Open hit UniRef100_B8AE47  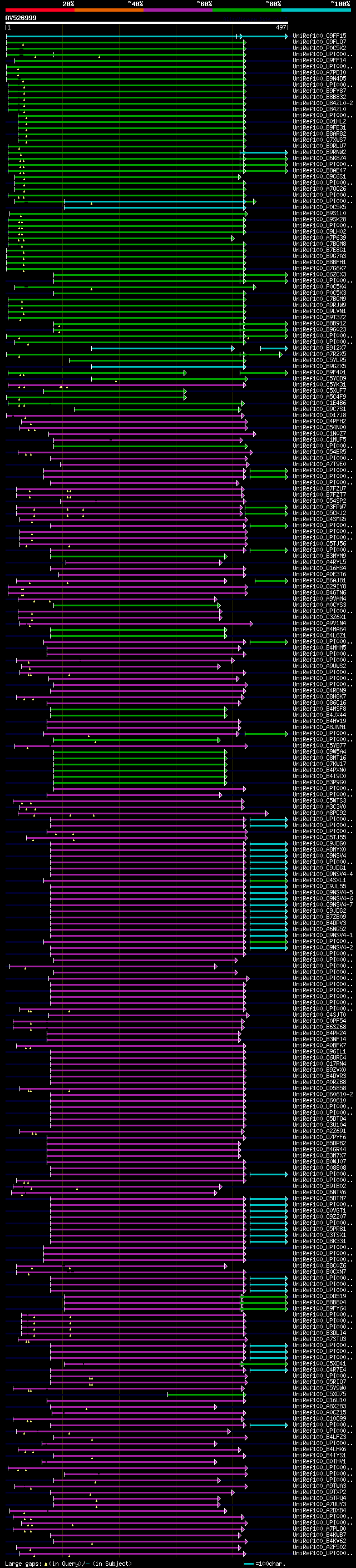[x=319, y=171]
